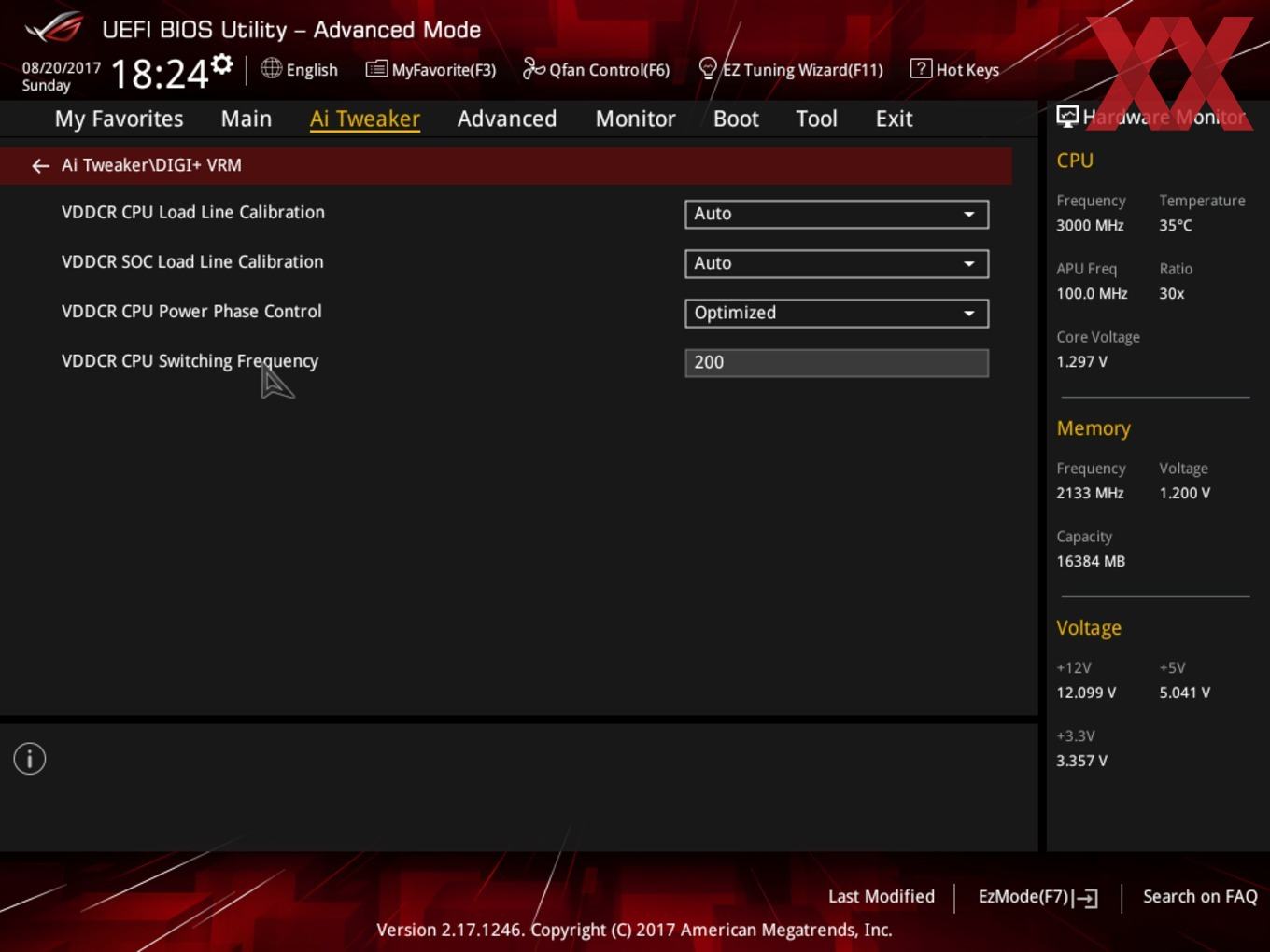Click Core Voltage value 1.297 V
The height and width of the screenshot is (952, 1270).
[x=1081, y=361]
